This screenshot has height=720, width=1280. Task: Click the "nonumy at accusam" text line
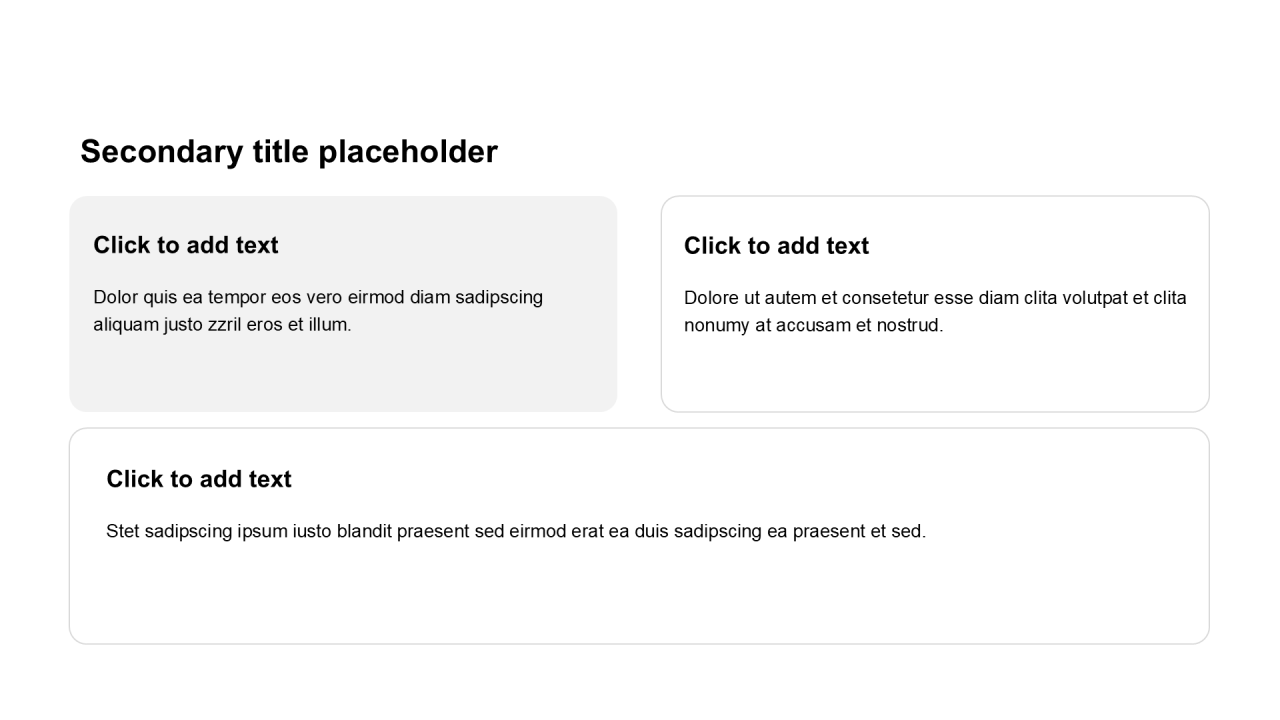point(813,326)
